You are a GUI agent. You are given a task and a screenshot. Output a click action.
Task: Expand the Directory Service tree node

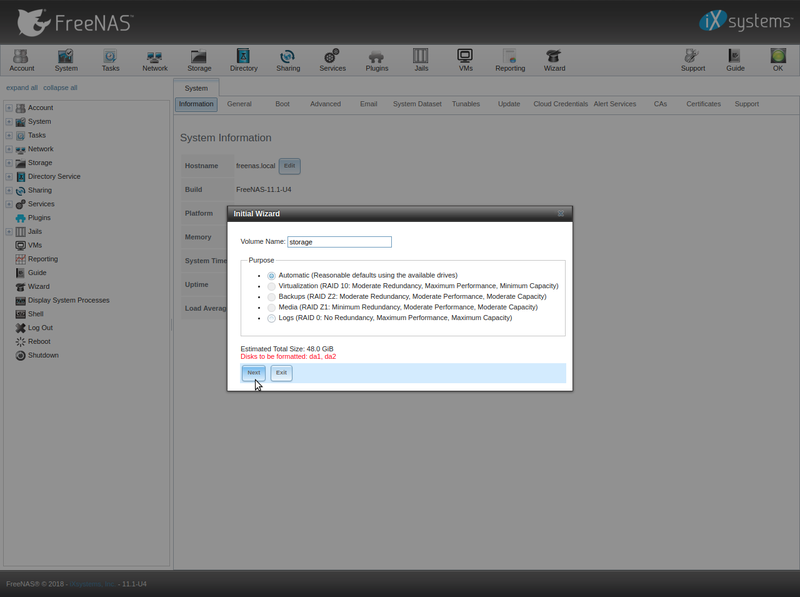(x=9, y=177)
